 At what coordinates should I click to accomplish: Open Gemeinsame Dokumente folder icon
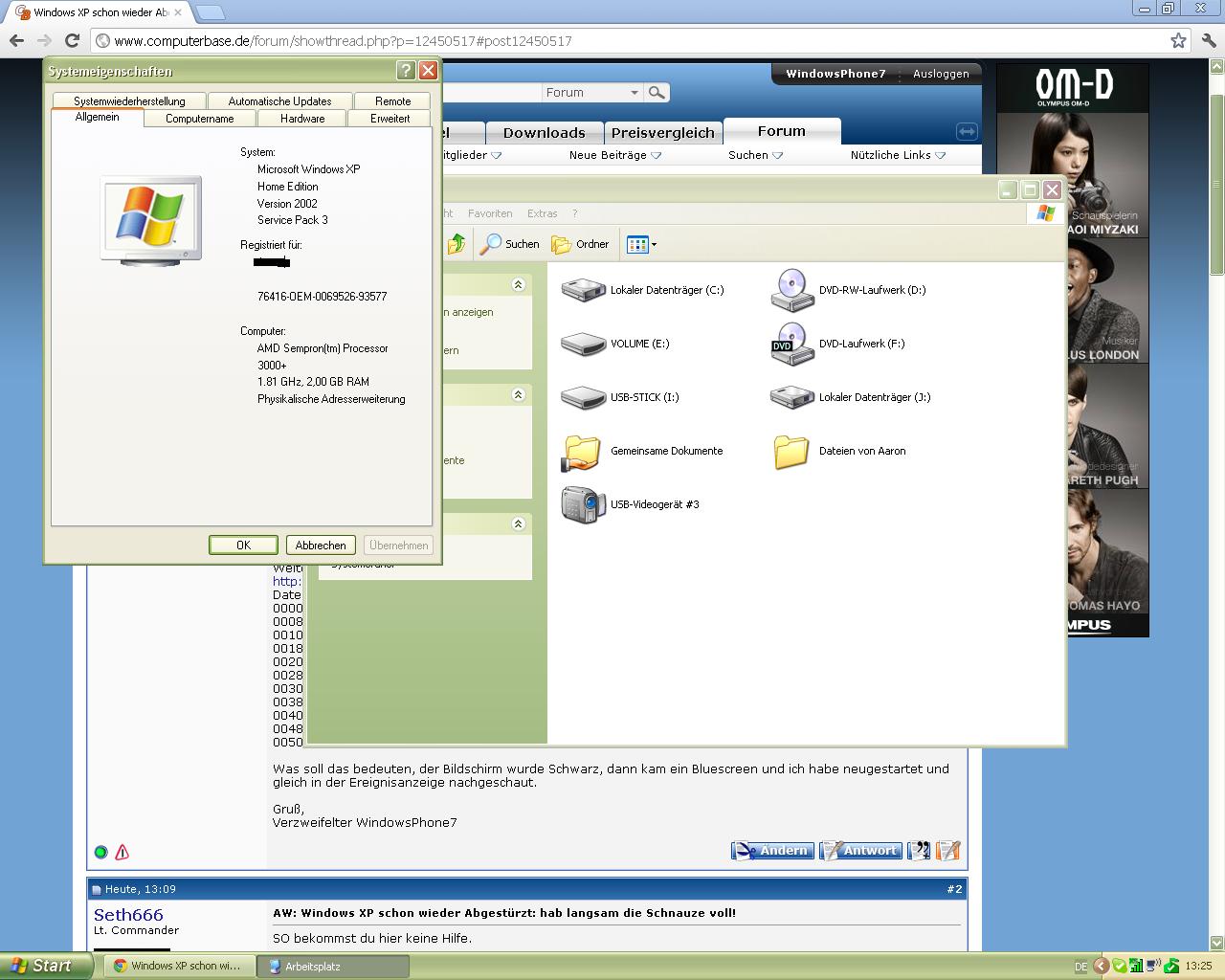(x=581, y=452)
